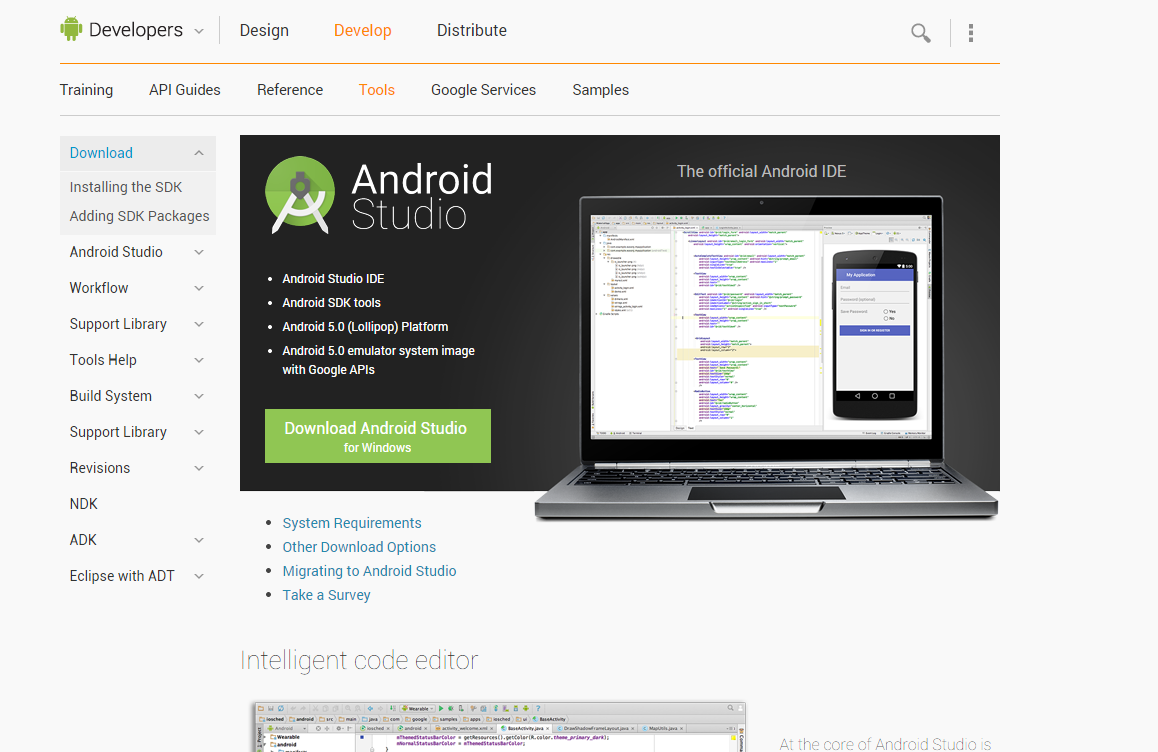This screenshot has width=1158, height=752.
Task: Expand second Support Library chevron below Build System
Action: click(x=199, y=432)
